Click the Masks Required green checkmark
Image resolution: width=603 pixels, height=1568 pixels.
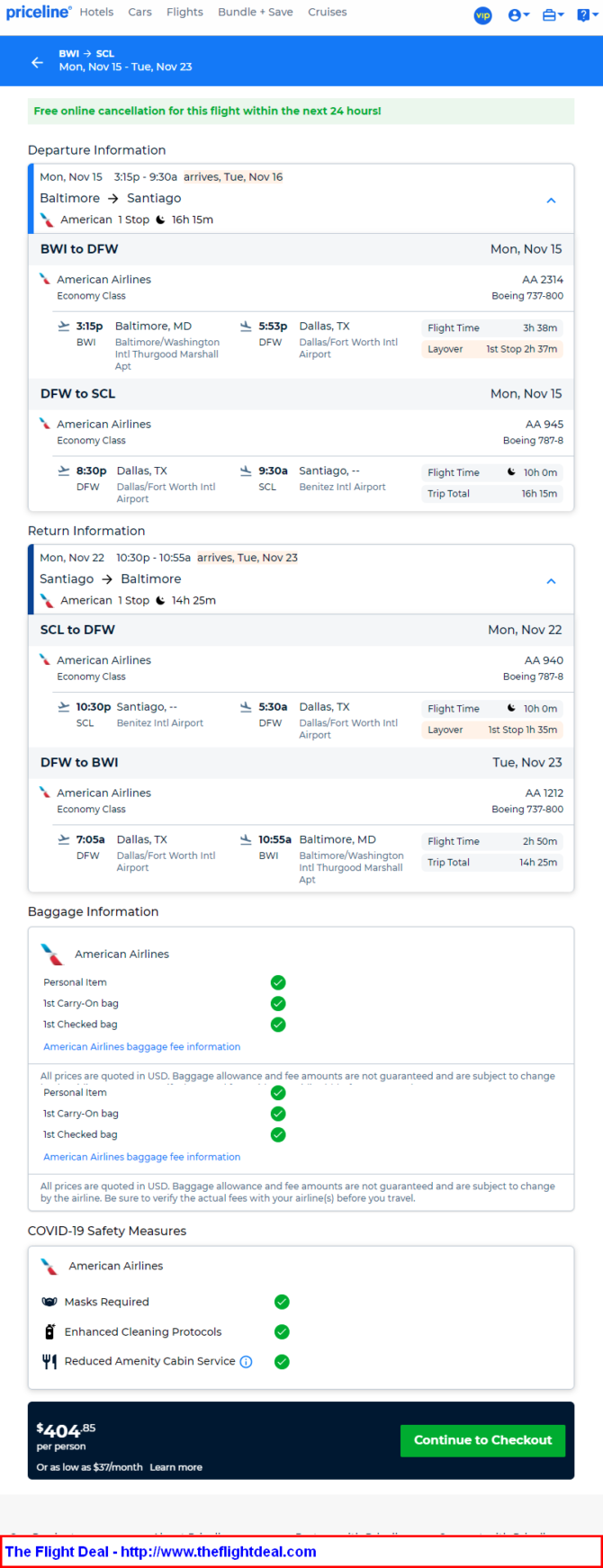[282, 1302]
